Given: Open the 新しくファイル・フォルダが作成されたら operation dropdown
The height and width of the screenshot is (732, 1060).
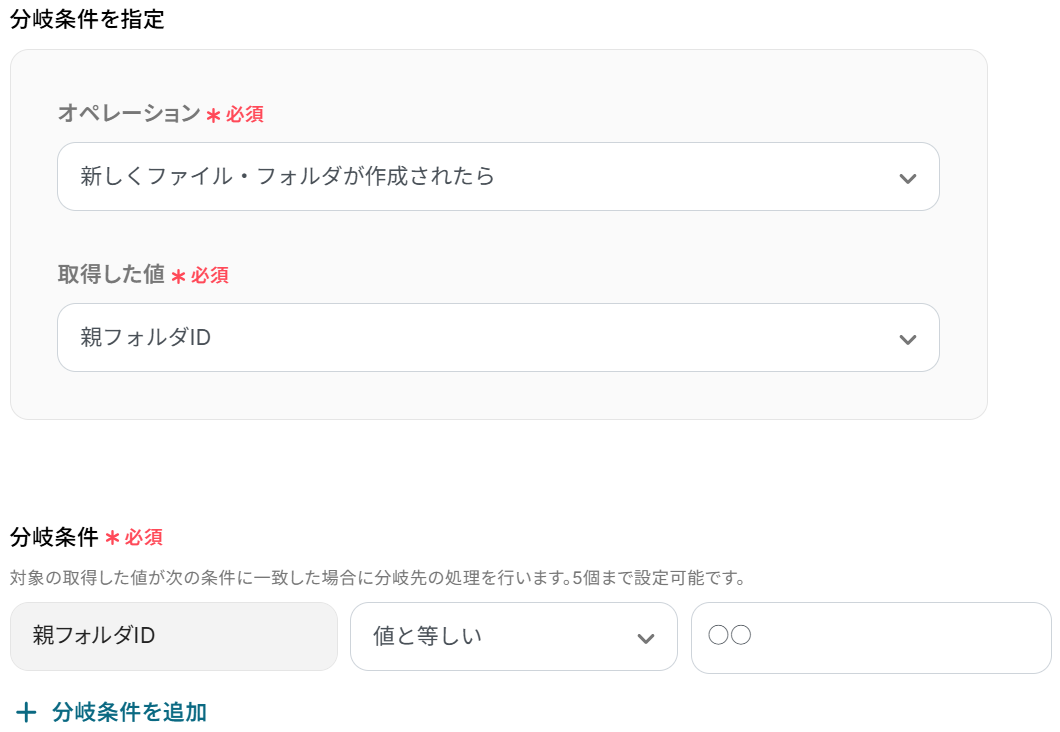Looking at the screenshot, I should pos(480,177).
